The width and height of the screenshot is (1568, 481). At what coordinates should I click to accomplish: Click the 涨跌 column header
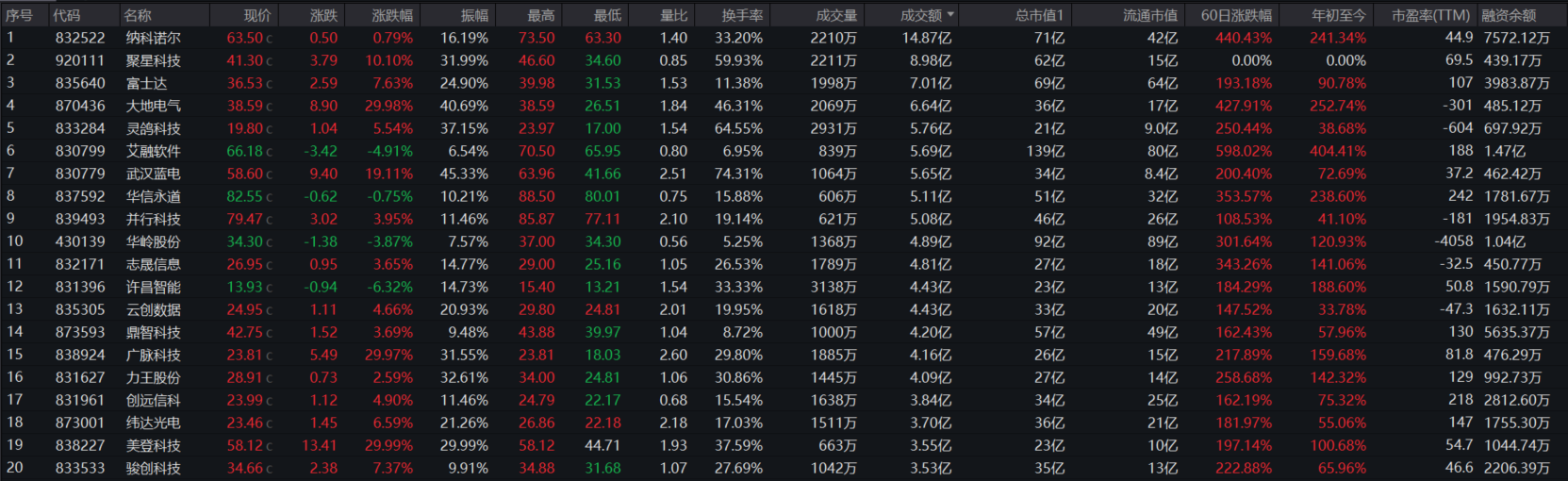point(323,15)
